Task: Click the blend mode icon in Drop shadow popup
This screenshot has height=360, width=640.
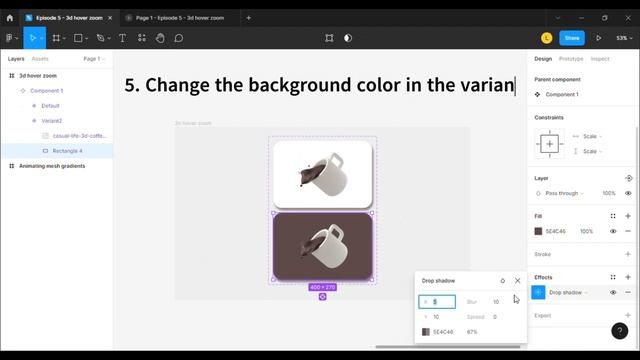Action: [502, 281]
